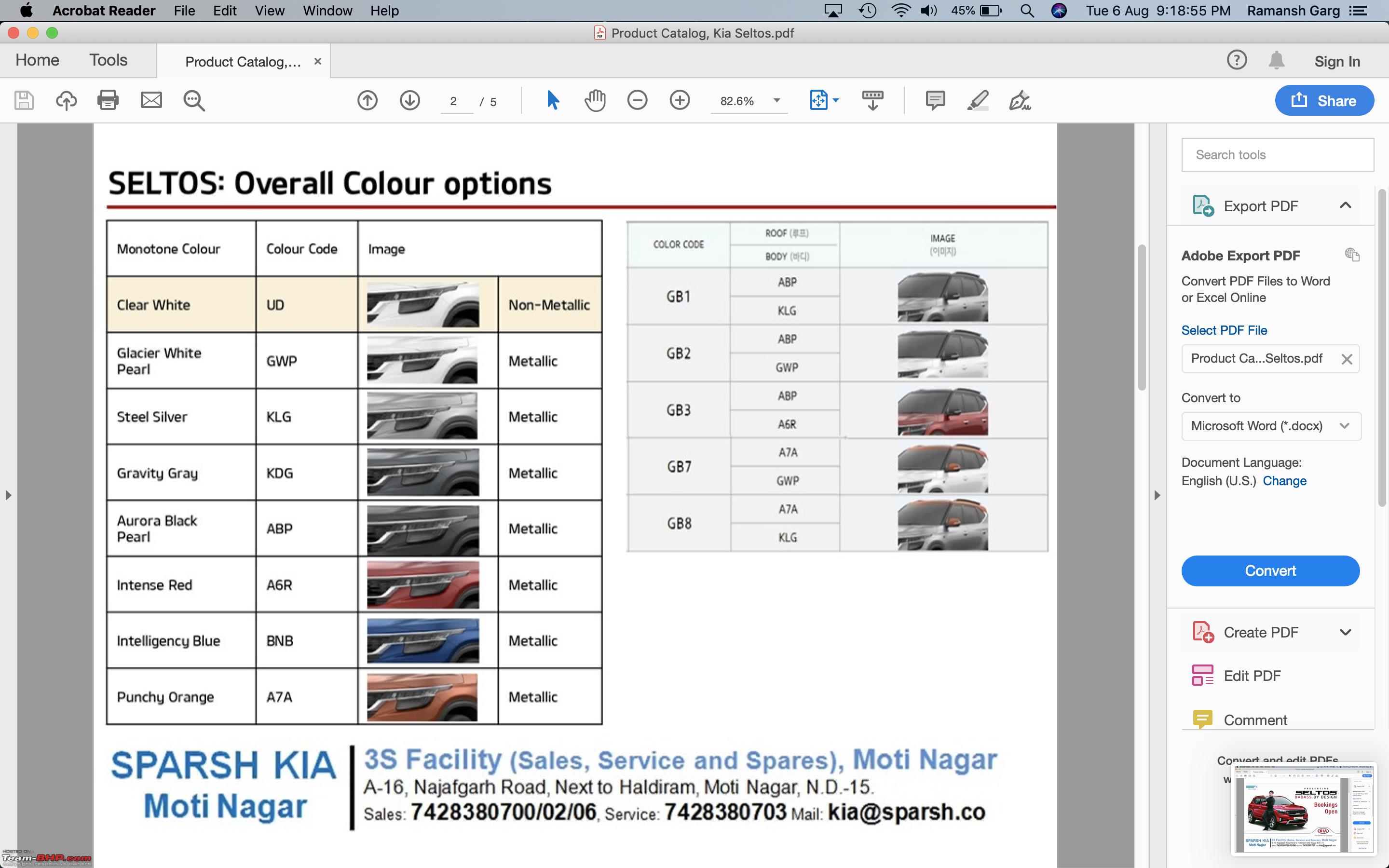
Task: Click the Upload to cloud icon
Action: point(66,100)
